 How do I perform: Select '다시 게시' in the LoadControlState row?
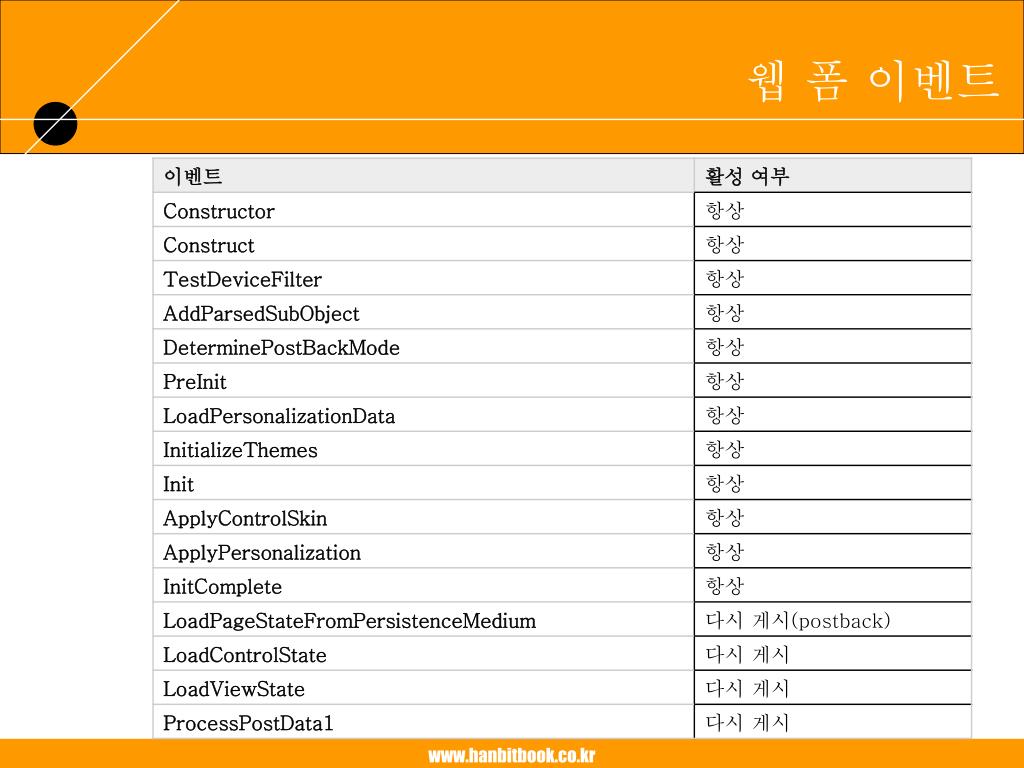(748, 654)
